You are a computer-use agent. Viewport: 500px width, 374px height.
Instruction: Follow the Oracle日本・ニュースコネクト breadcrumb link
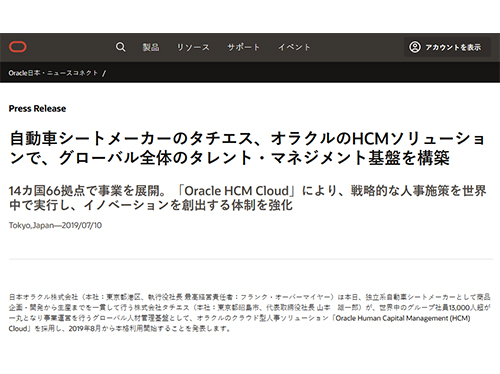click(53, 73)
